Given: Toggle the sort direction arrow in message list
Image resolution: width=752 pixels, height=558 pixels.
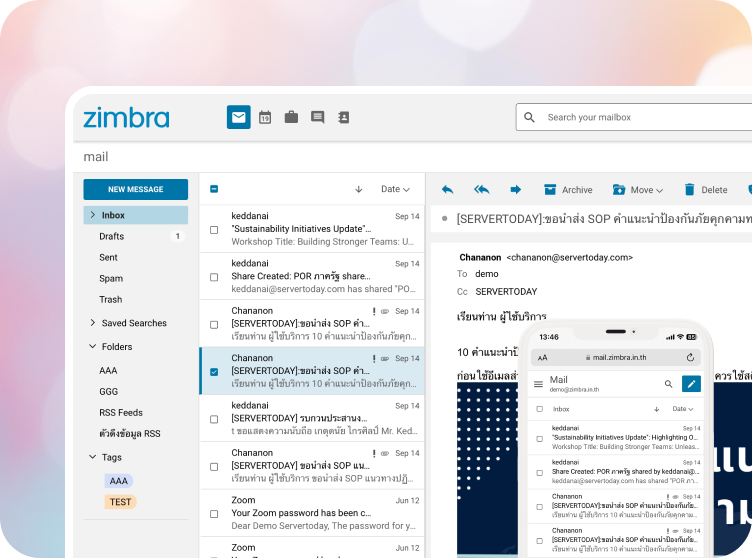Looking at the screenshot, I should 359,190.
